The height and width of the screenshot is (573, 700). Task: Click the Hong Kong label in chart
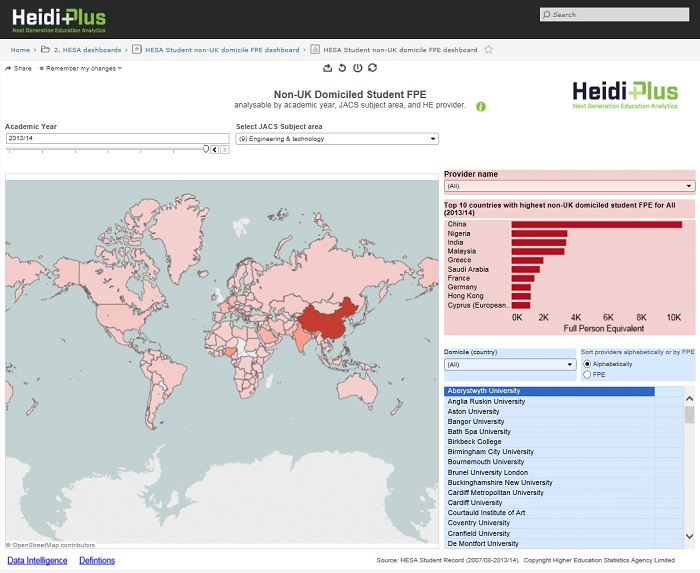tap(466, 296)
